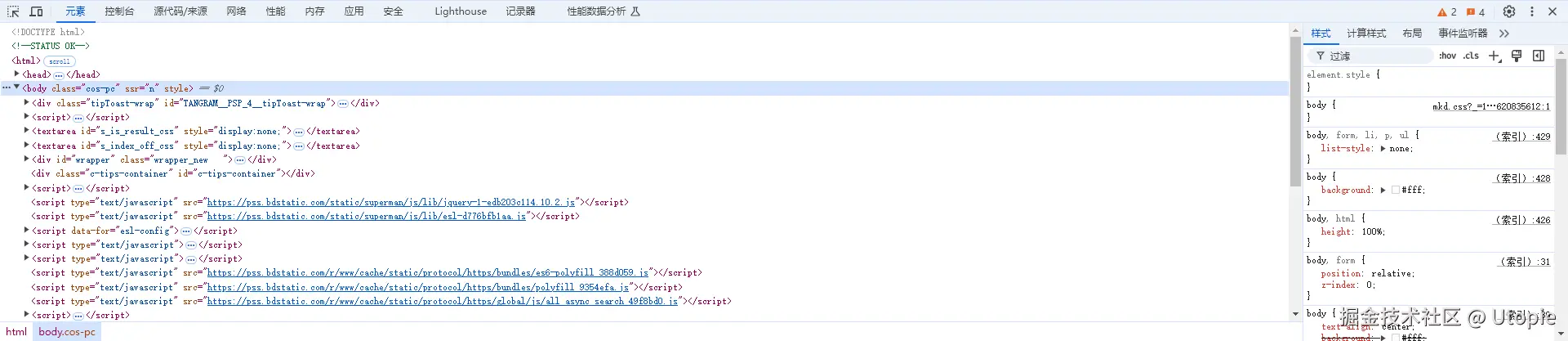
Task: Open the three-dot customize DevTools menu
Action: [1532, 11]
